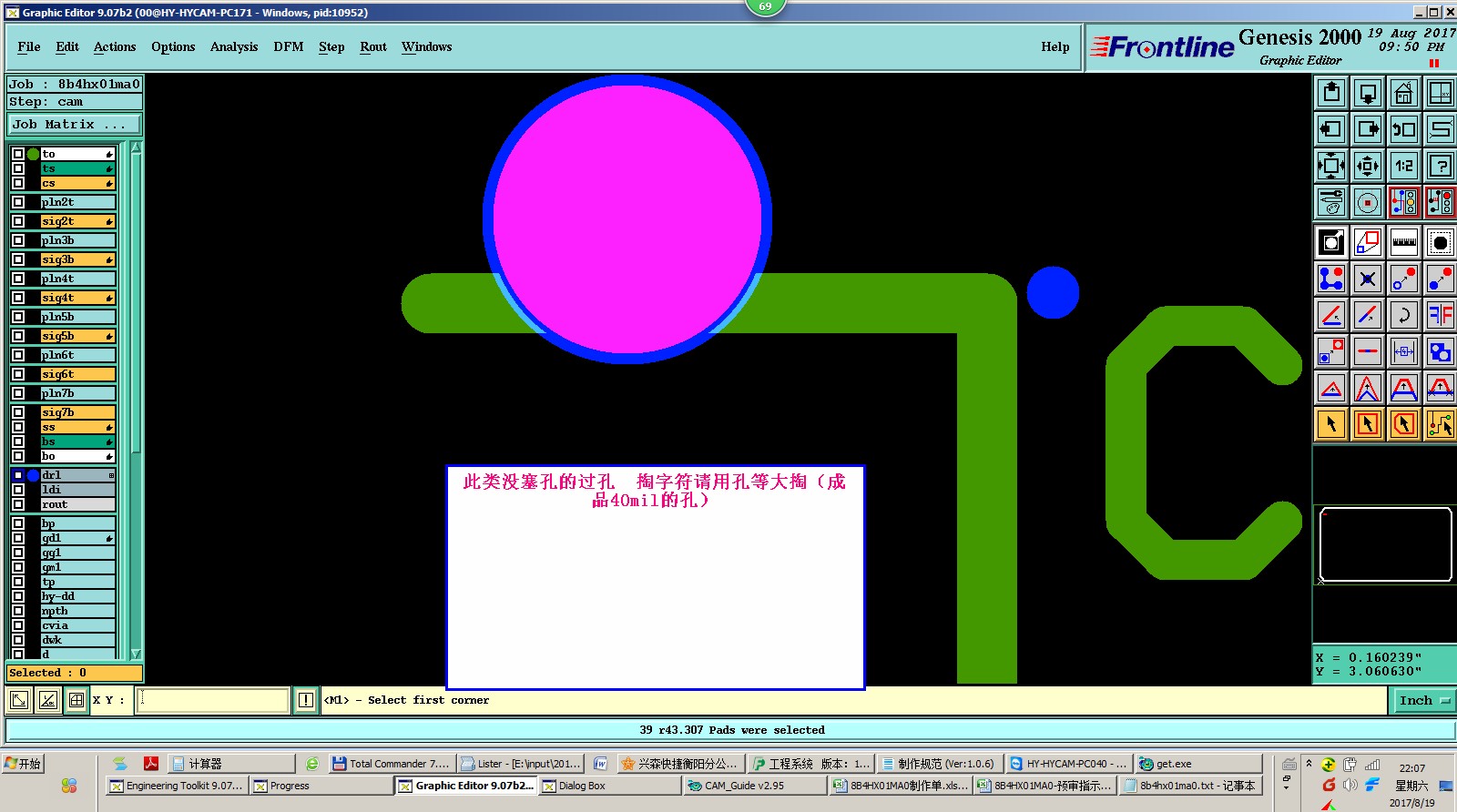
Task: Open the Edit menu
Action: click(x=67, y=47)
